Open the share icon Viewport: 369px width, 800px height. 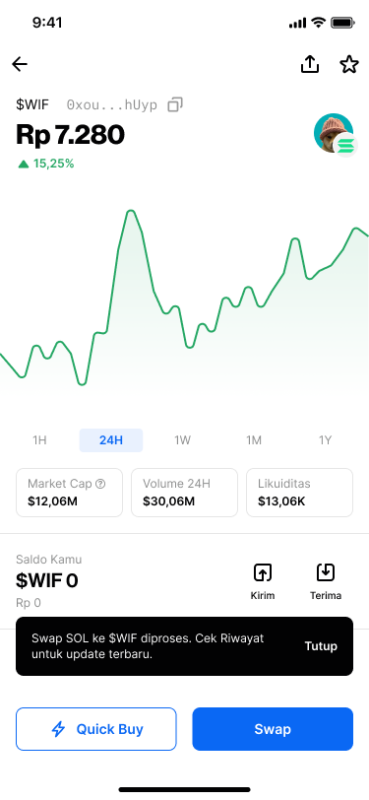(310, 64)
